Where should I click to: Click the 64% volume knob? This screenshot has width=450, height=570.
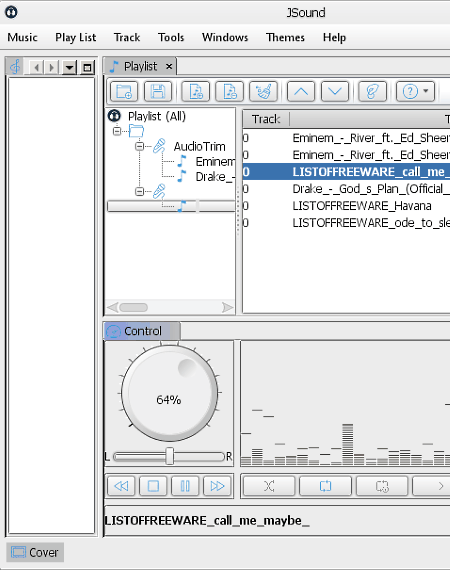169,393
